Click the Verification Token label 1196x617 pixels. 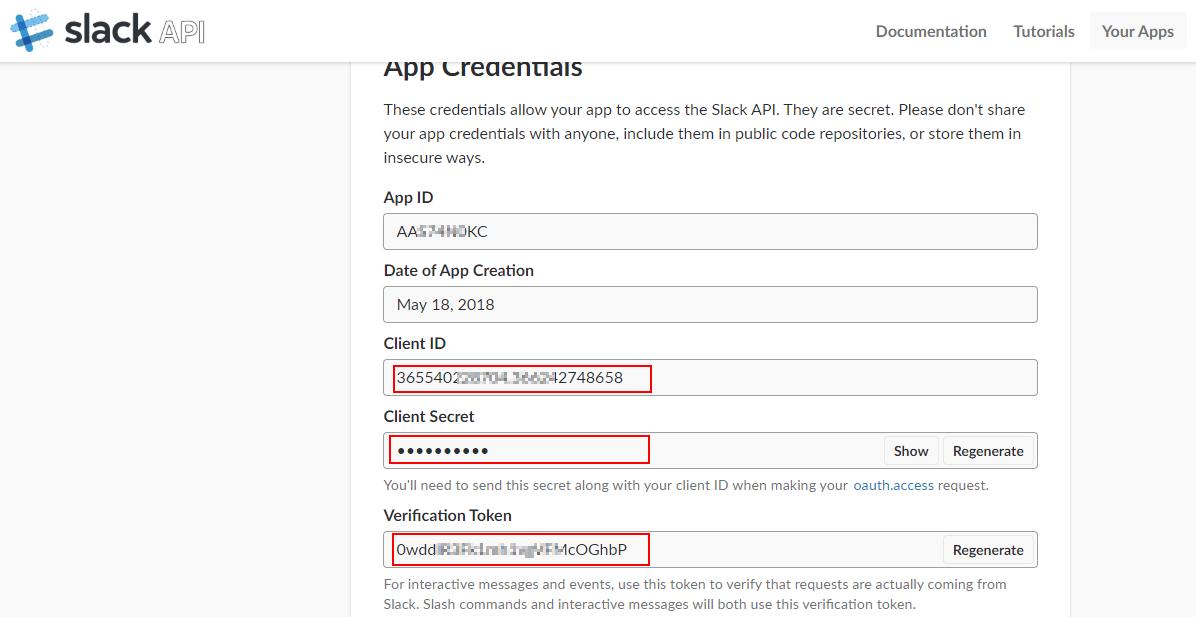(x=447, y=515)
